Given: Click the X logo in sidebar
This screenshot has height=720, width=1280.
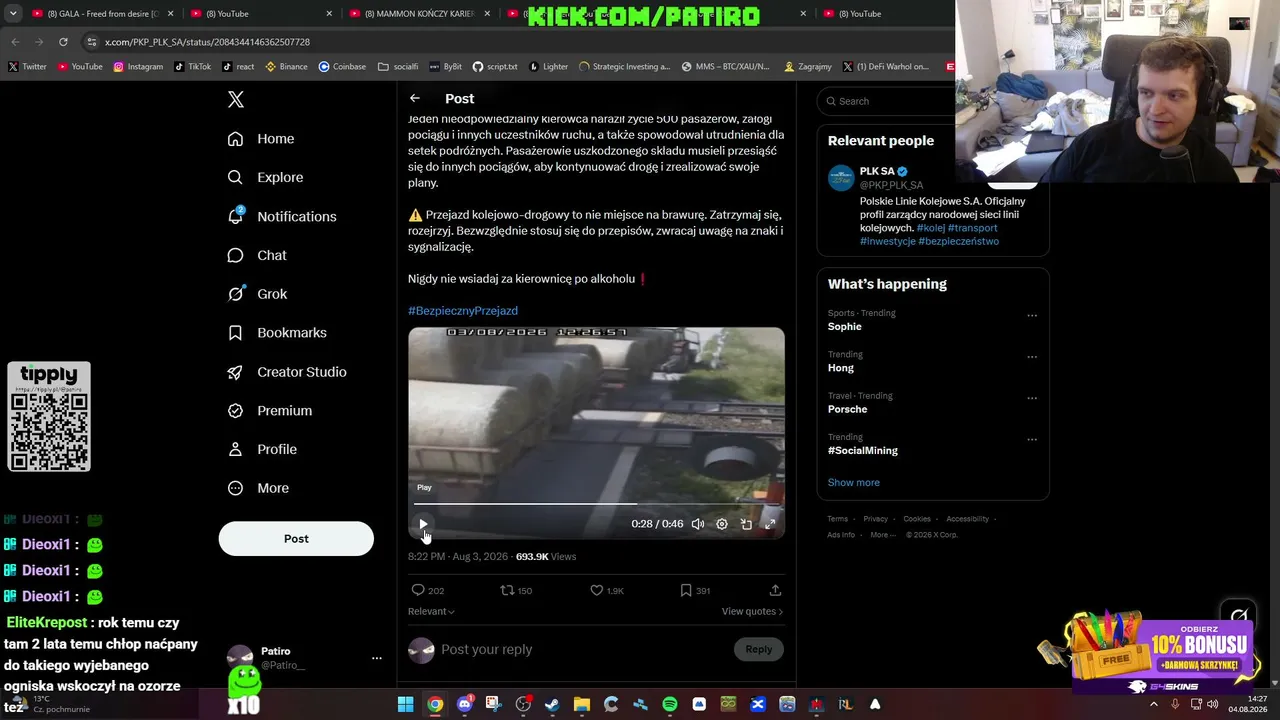Looking at the screenshot, I should [236, 99].
